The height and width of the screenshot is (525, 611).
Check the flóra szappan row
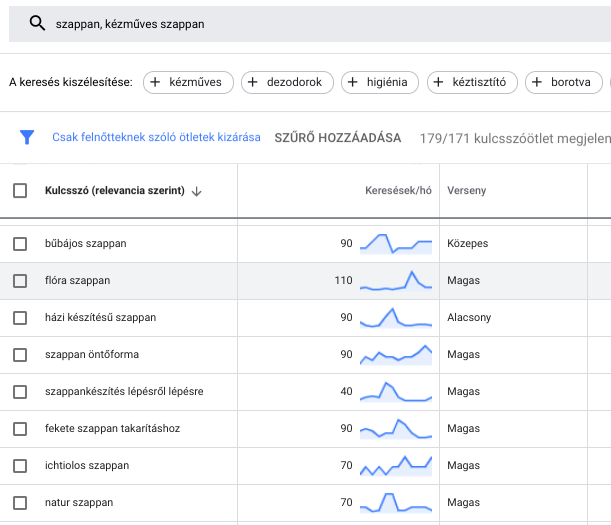coord(20,281)
